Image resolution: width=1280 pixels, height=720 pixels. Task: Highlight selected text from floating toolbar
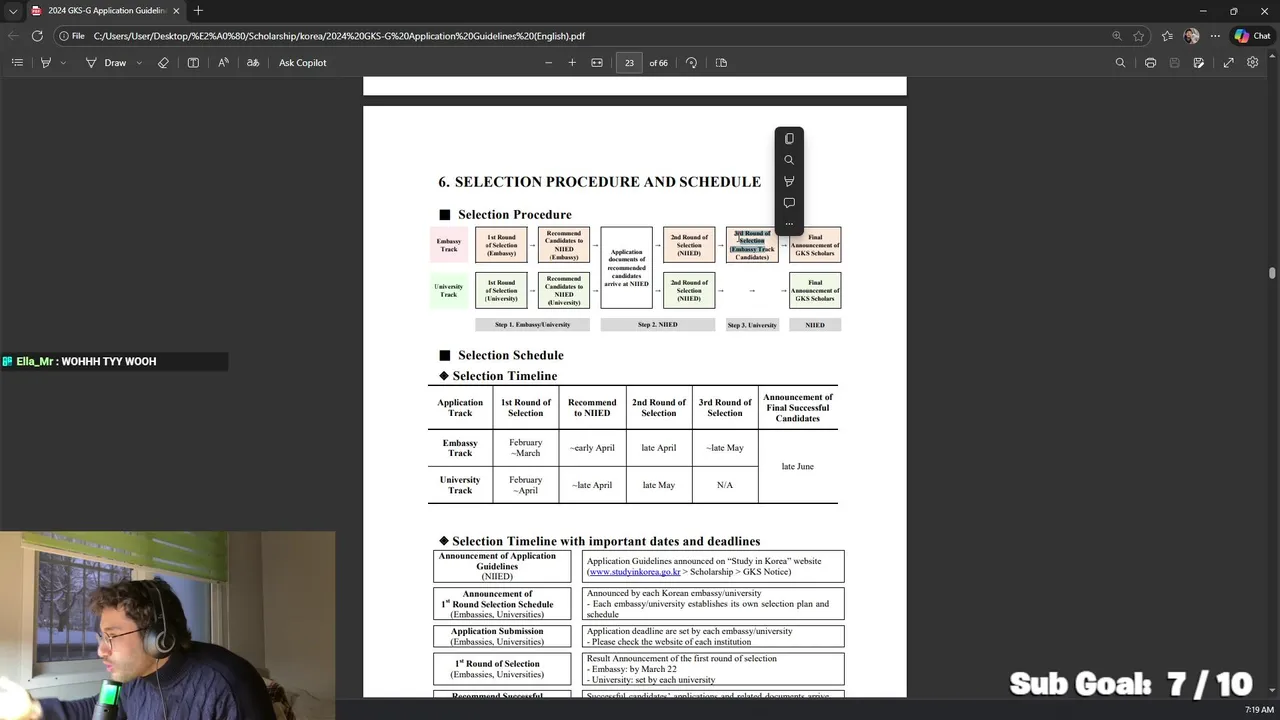[x=789, y=181]
